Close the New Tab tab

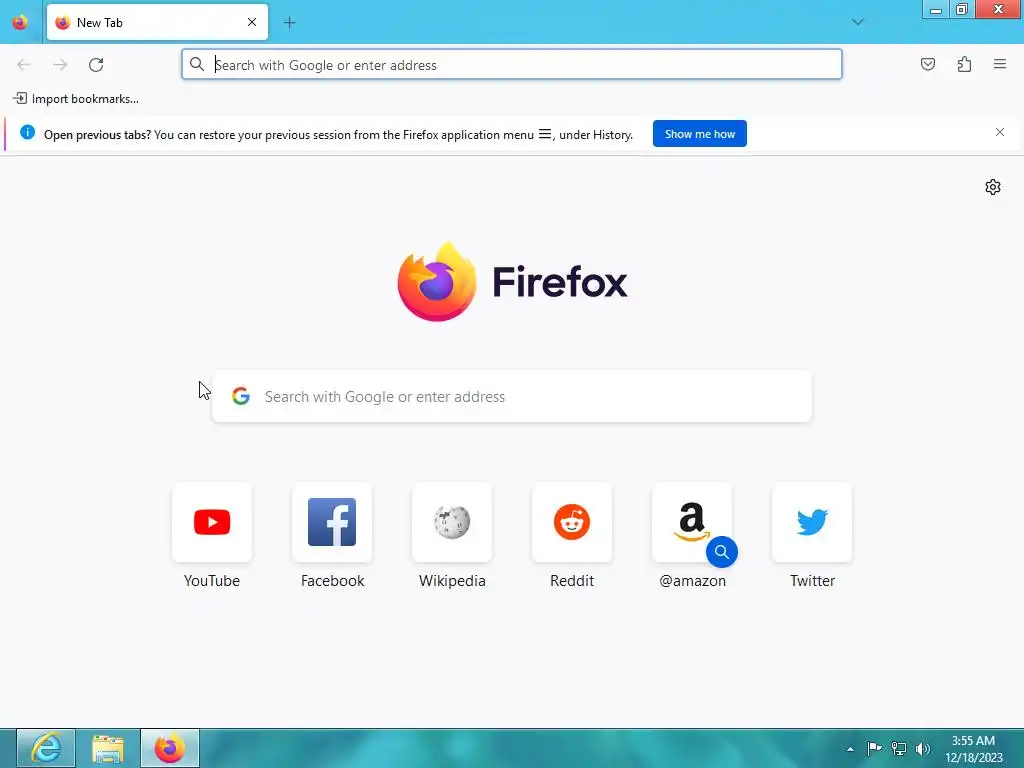point(251,22)
